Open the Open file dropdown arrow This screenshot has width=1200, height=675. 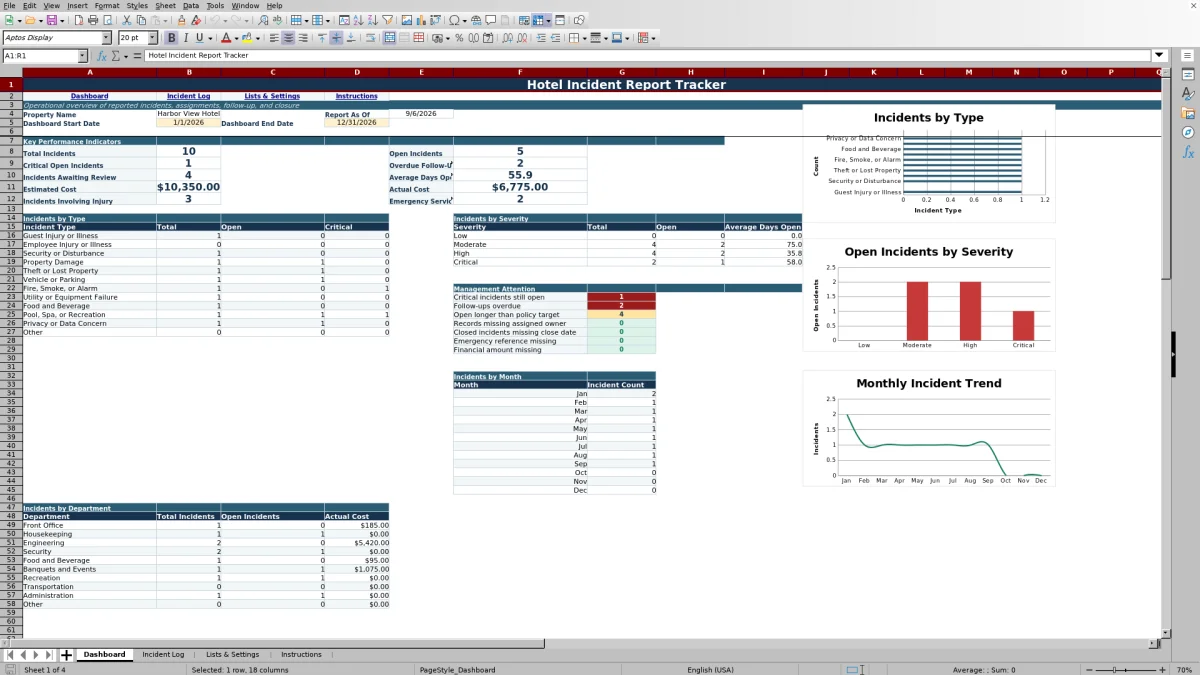pyautogui.click(x=39, y=20)
